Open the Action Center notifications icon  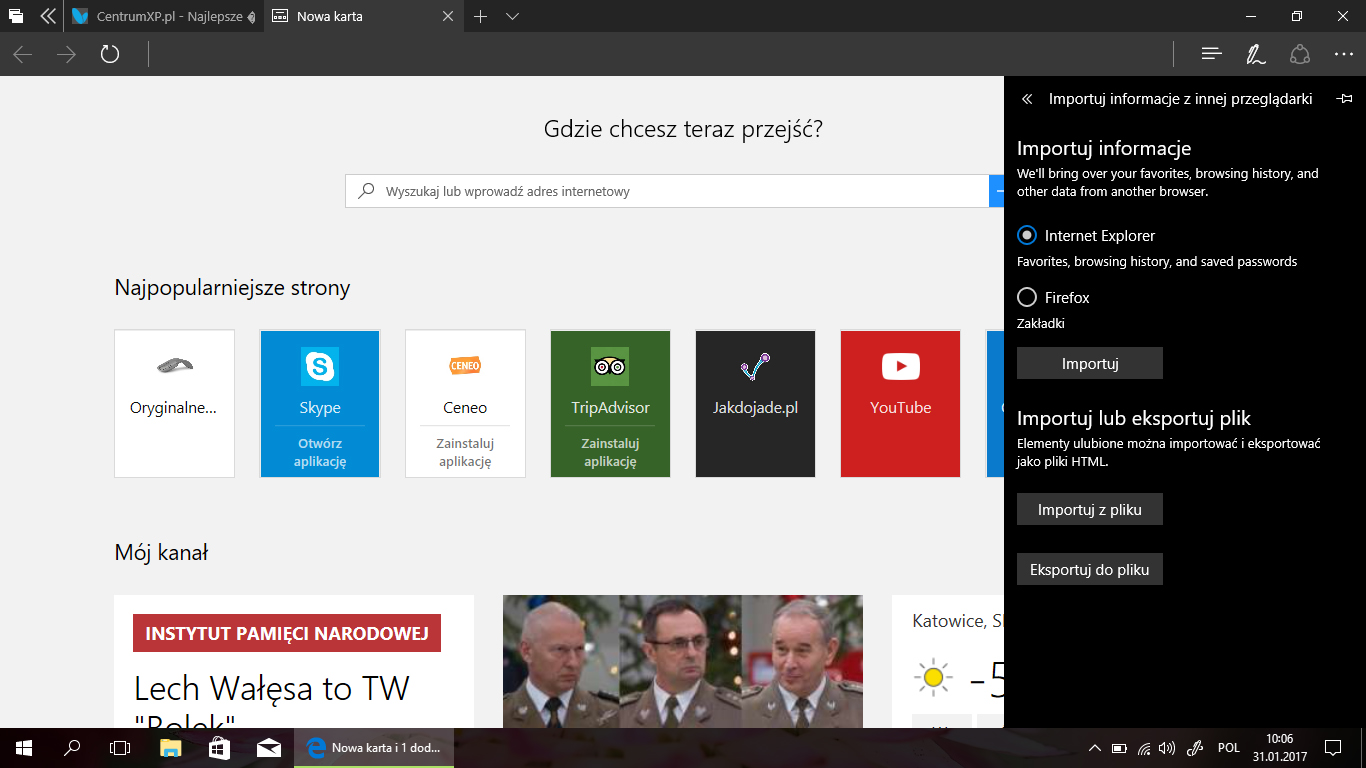pos(1332,748)
